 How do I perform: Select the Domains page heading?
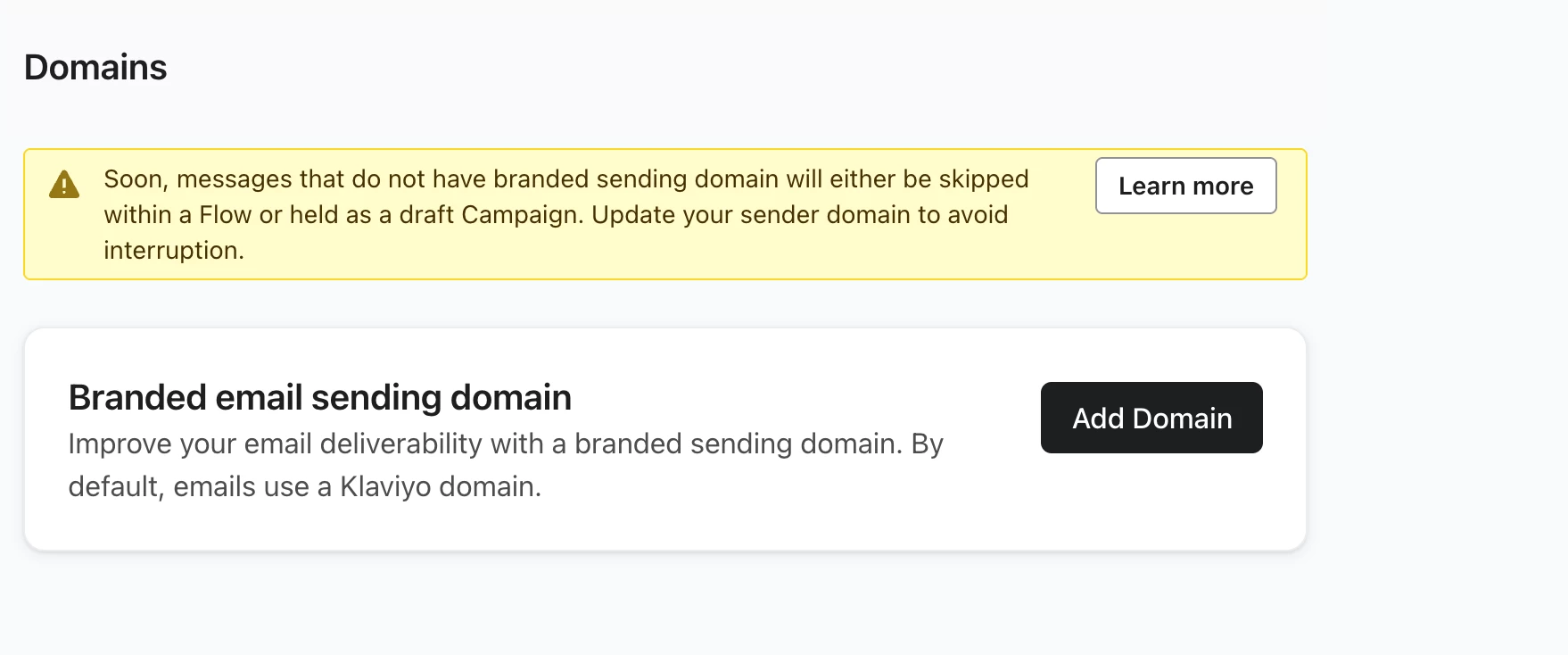pyautogui.click(x=95, y=68)
